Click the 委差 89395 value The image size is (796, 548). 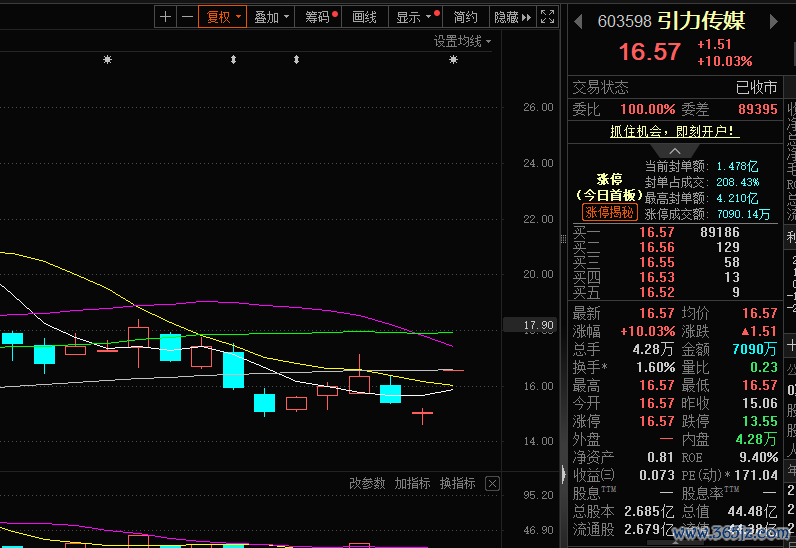pos(757,110)
